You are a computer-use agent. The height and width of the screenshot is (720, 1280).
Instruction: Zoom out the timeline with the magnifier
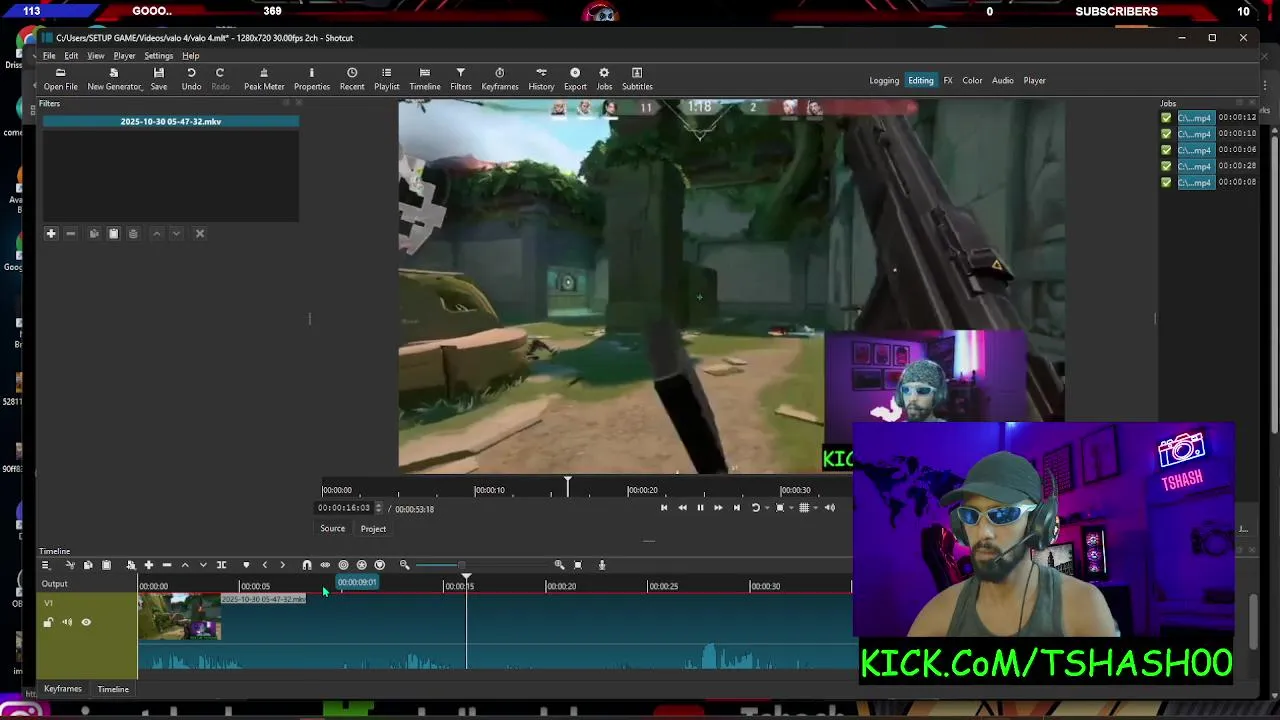click(405, 565)
